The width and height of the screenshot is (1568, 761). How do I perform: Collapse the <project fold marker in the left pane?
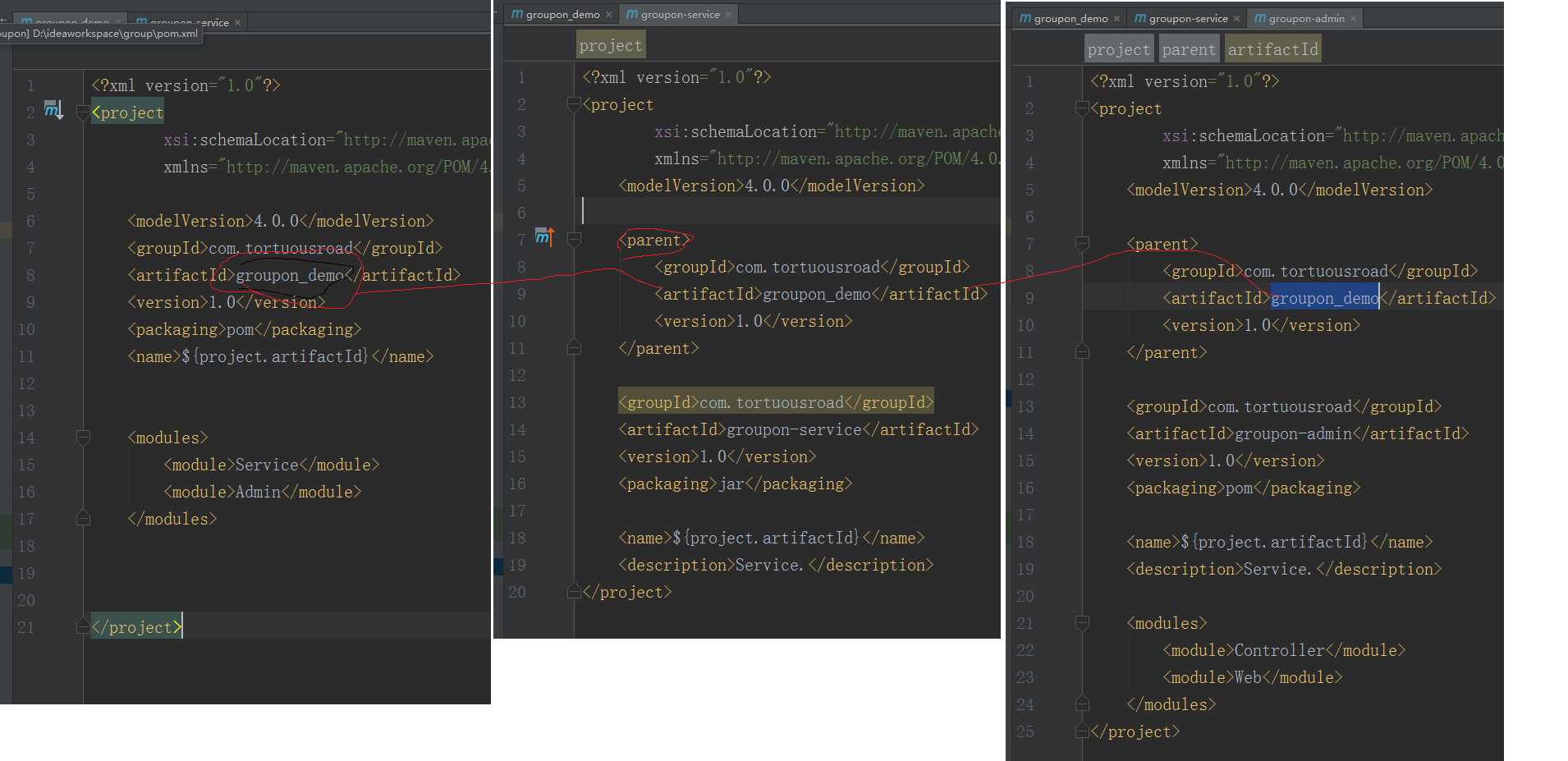coord(82,112)
